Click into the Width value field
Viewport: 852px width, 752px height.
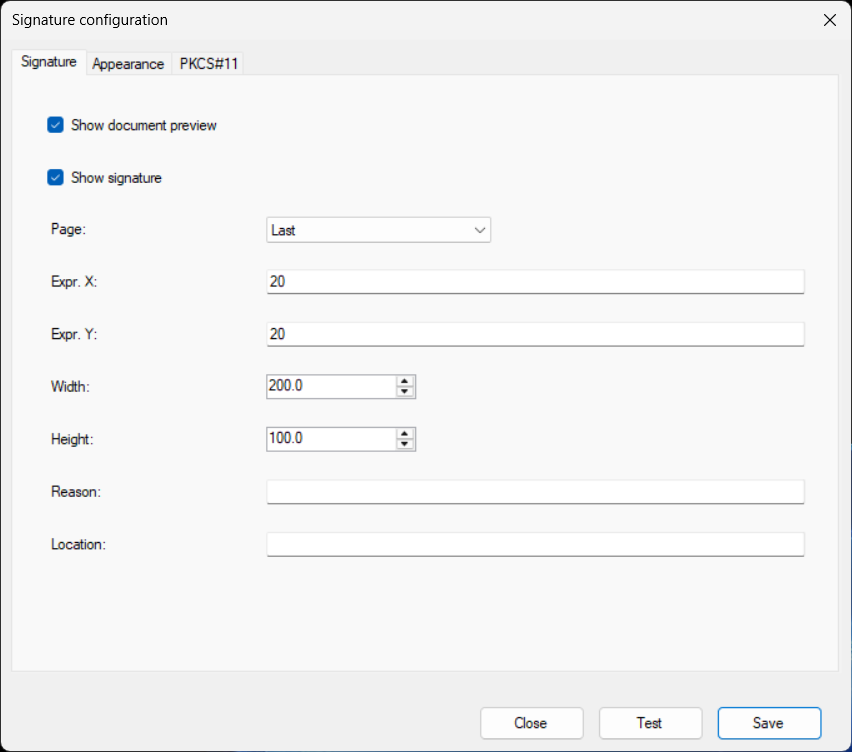(331, 386)
